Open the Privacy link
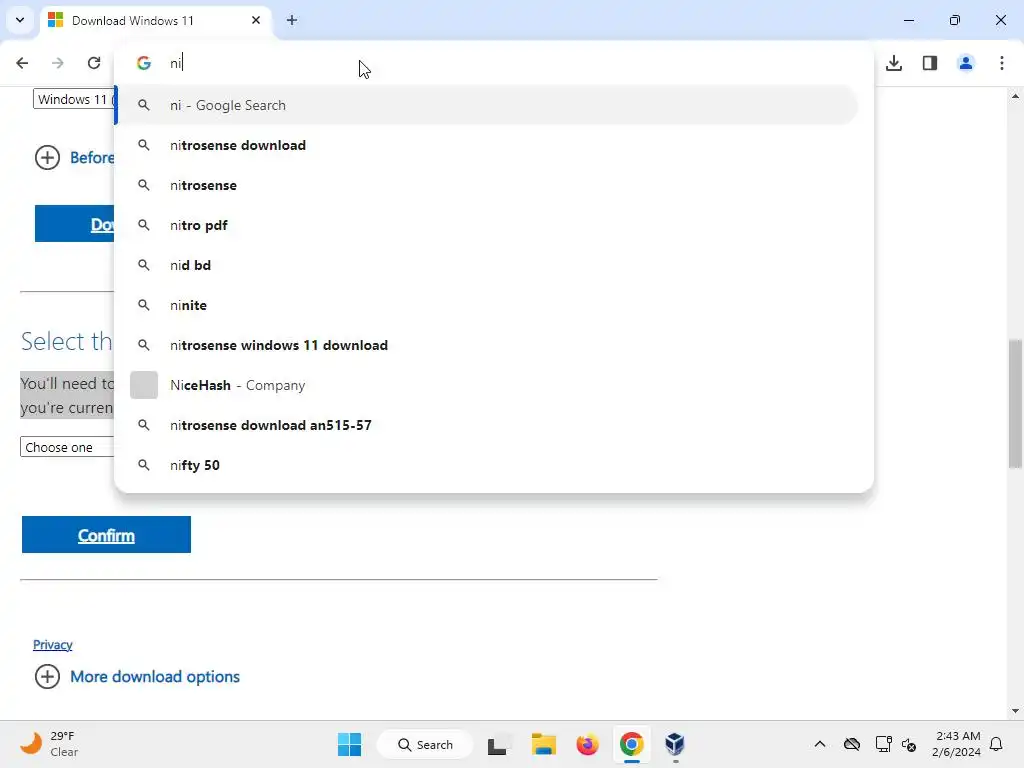This screenshot has height=768, width=1024. coord(53,645)
